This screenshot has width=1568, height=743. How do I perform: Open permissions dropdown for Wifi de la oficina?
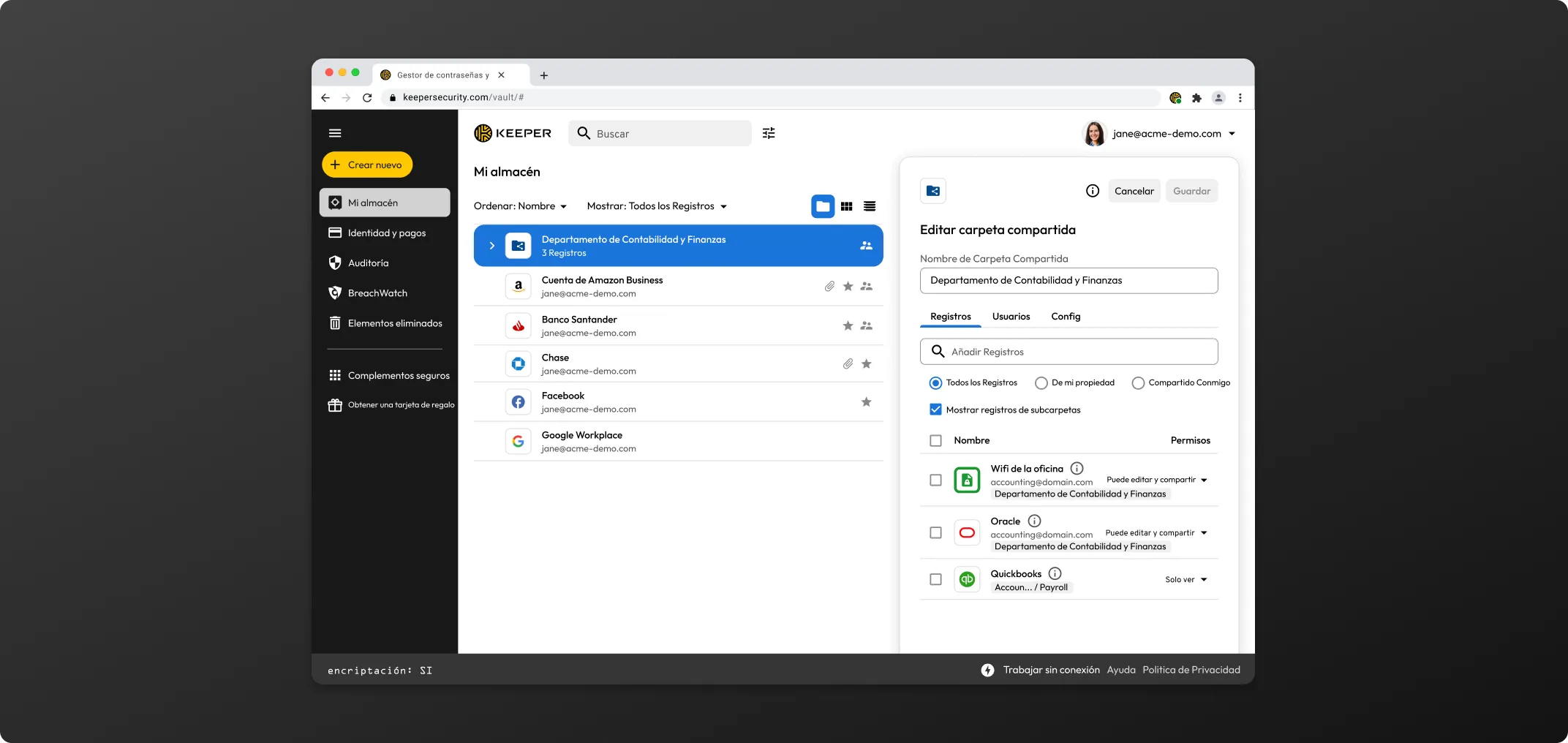tap(1157, 480)
